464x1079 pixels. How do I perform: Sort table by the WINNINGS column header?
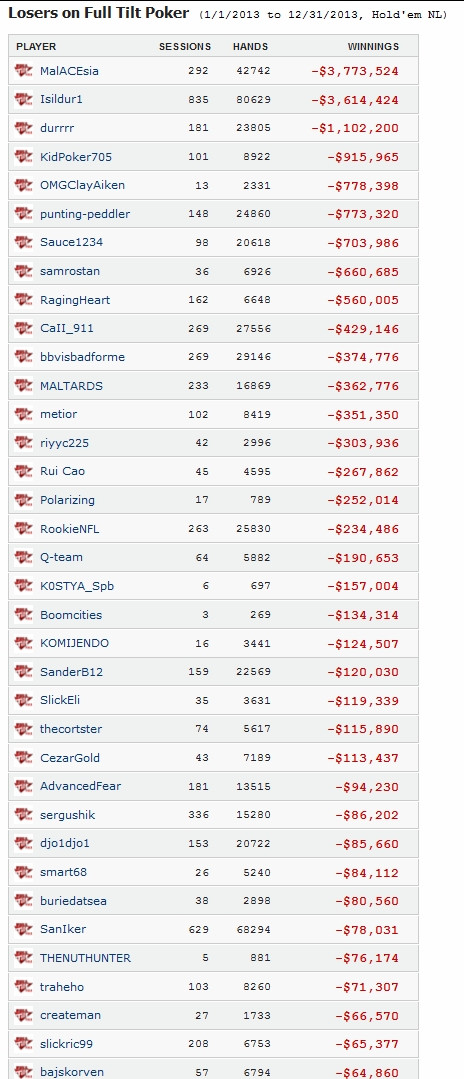(373, 47)
